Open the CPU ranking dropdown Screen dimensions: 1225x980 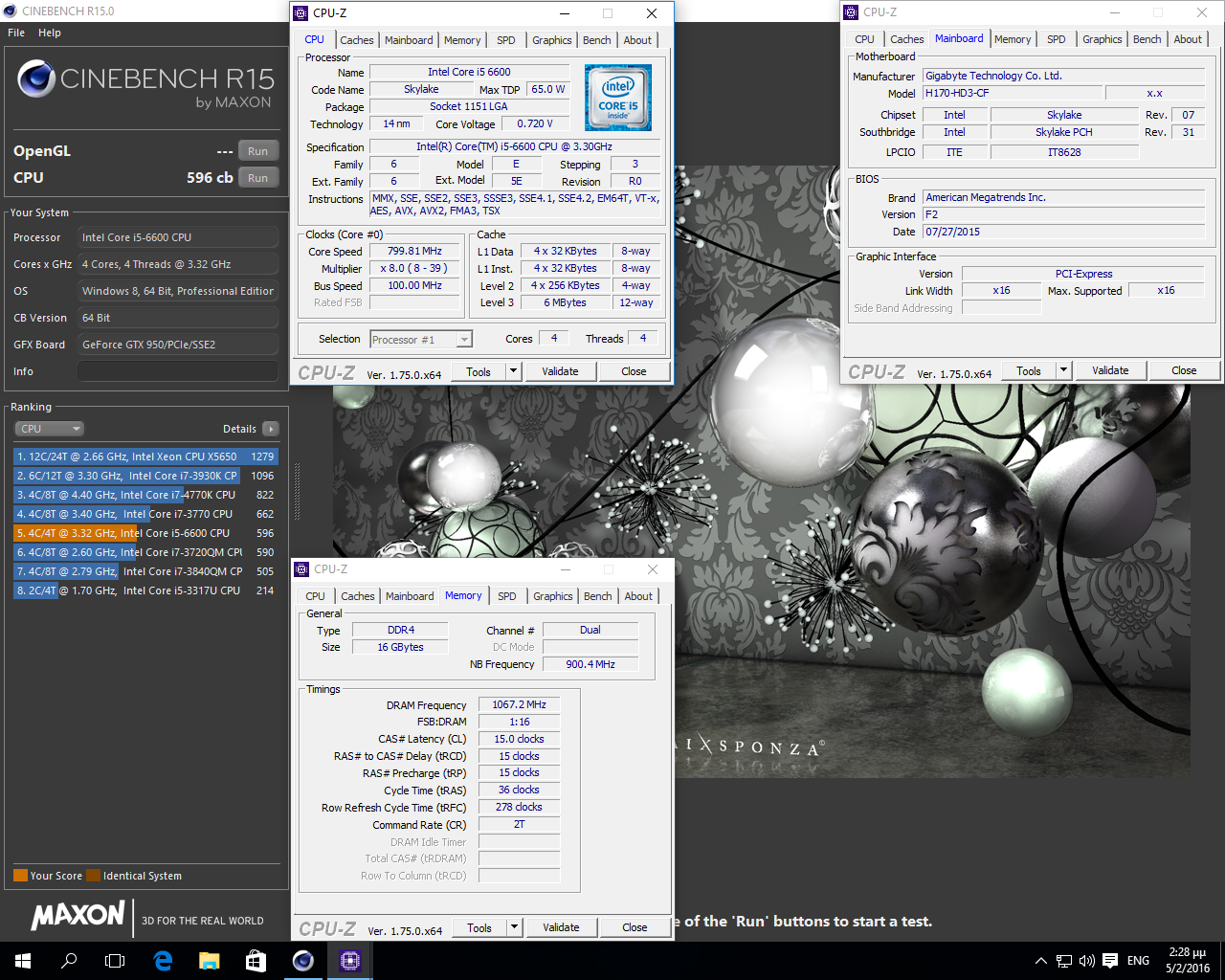(50, 429)
